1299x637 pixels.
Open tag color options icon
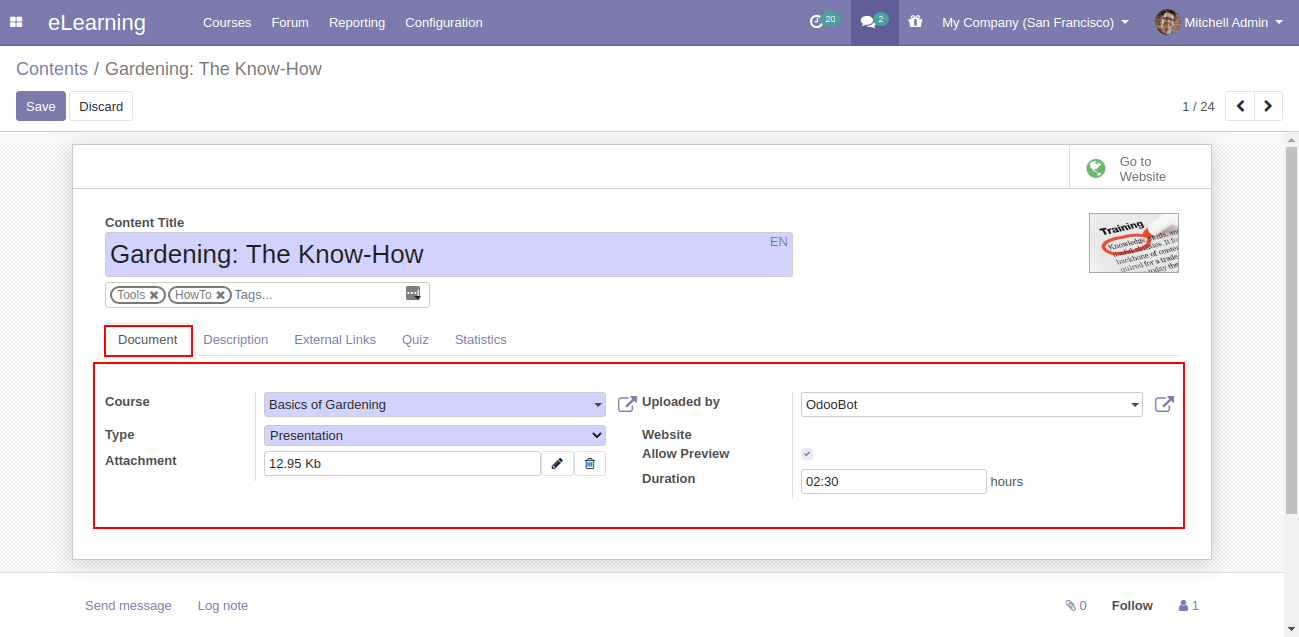pos(413,294)
